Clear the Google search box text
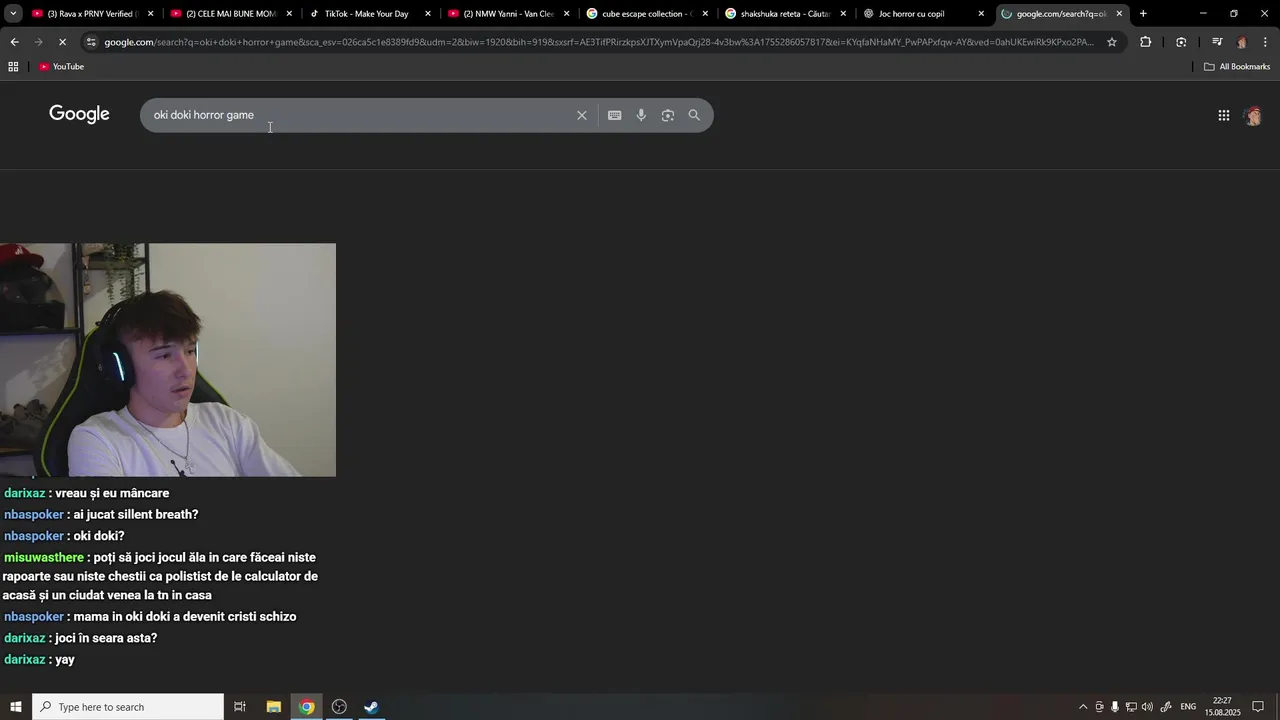 (581, 115)
